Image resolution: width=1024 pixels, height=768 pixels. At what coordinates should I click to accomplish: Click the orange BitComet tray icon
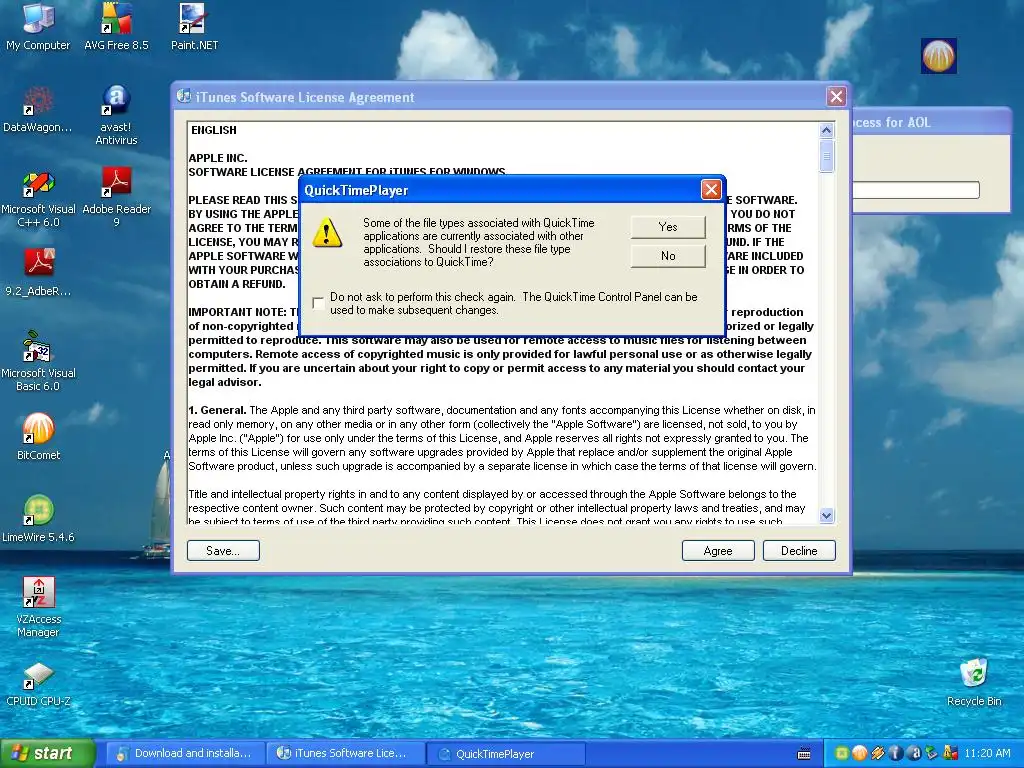click(x=859, y=753)
